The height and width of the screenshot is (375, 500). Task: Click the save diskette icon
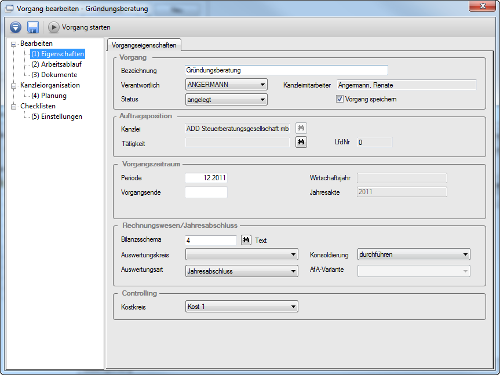click(33, 27)
